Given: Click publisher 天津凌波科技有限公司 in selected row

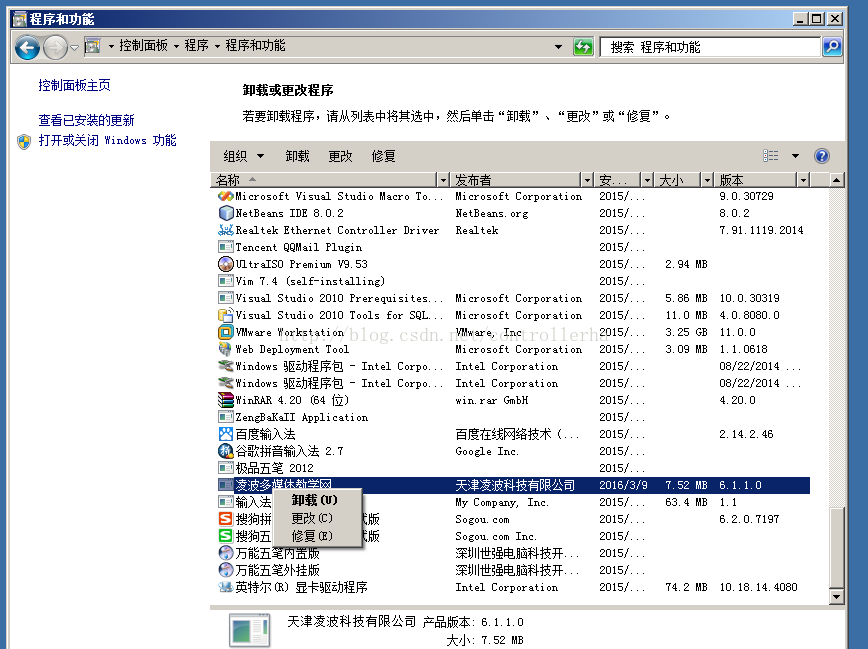Looking at the screenshot, I should click(515, 485).
